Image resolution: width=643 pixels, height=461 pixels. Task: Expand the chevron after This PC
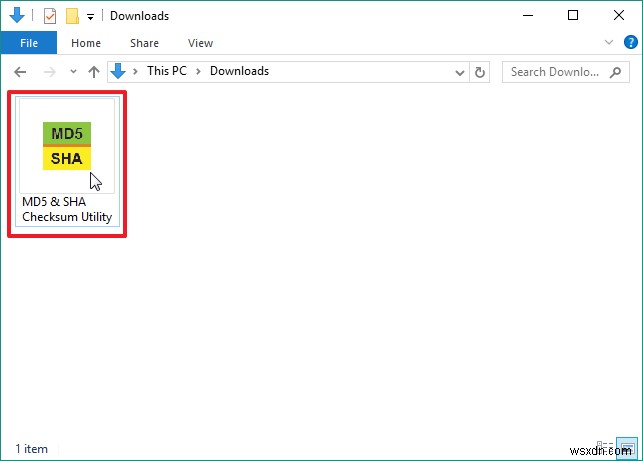pyautogui.click(x=198, y=72)
